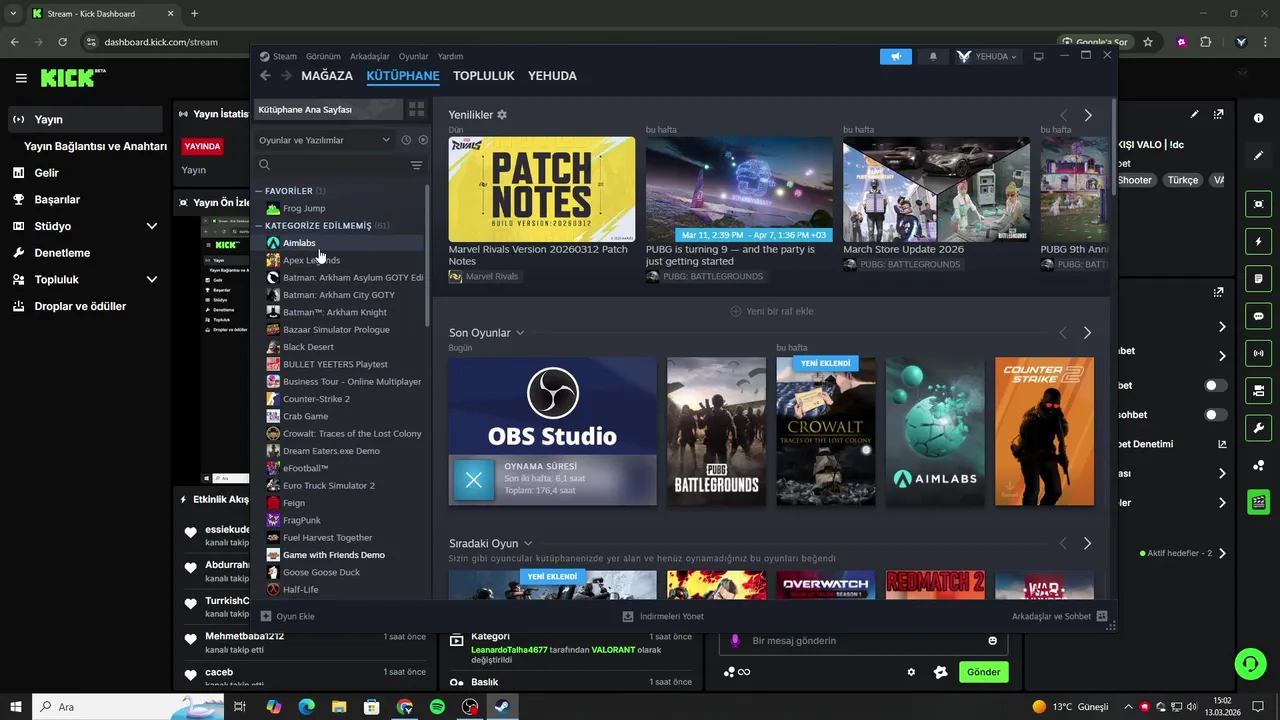Expand Sıradaki Oyun shelf dropdown
This screenshot has width=1280, height=720.
(x=528, y=543)
